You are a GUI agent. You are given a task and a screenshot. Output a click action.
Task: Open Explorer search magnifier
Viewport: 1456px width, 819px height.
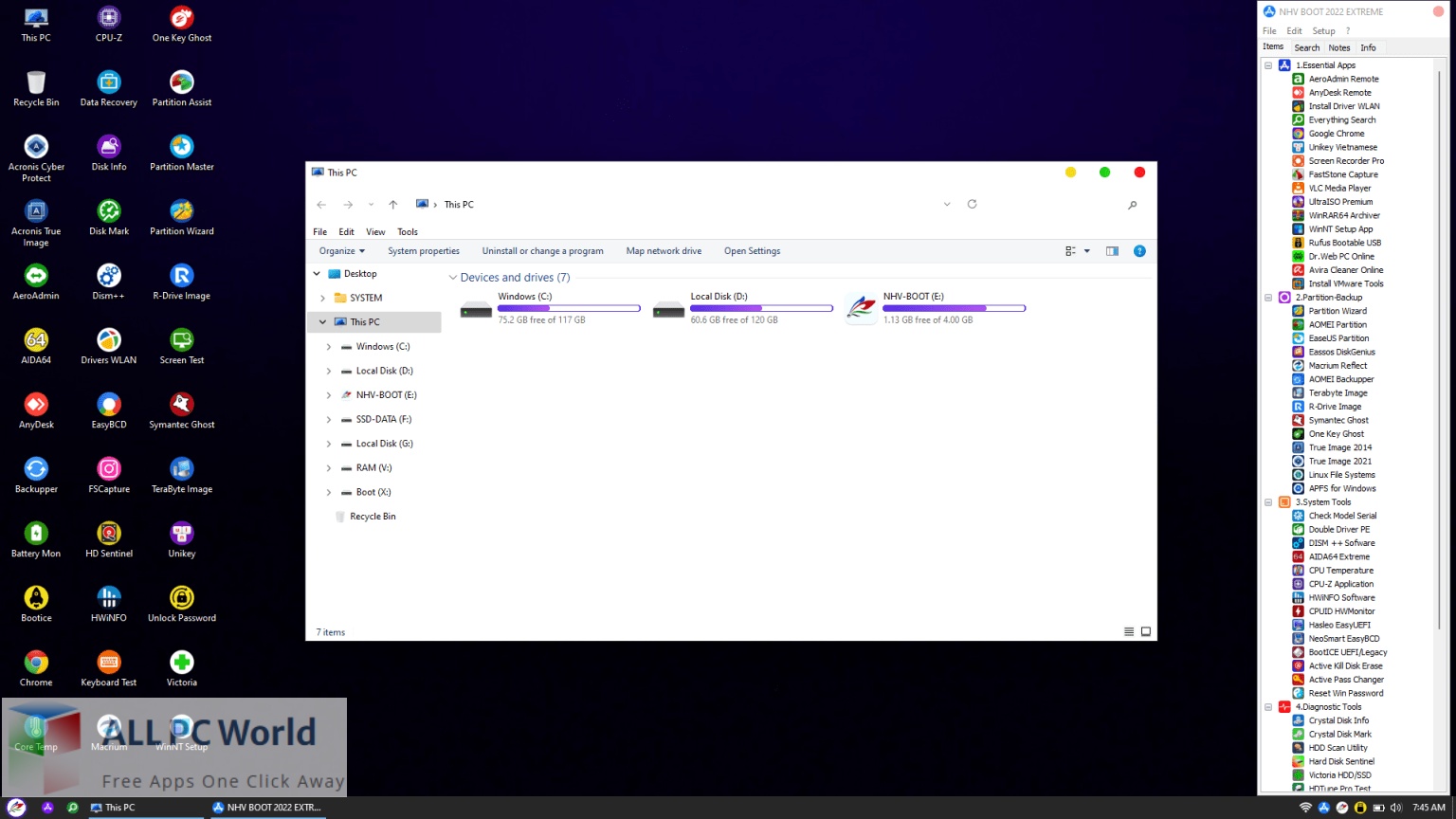tap(1132, 205)
